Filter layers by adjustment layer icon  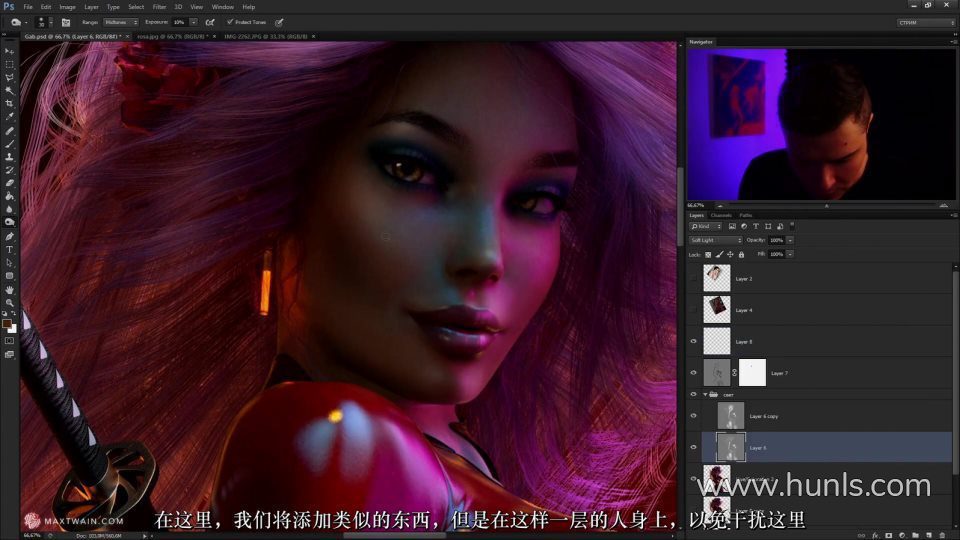pyautogui.click(x=744, y=226)
